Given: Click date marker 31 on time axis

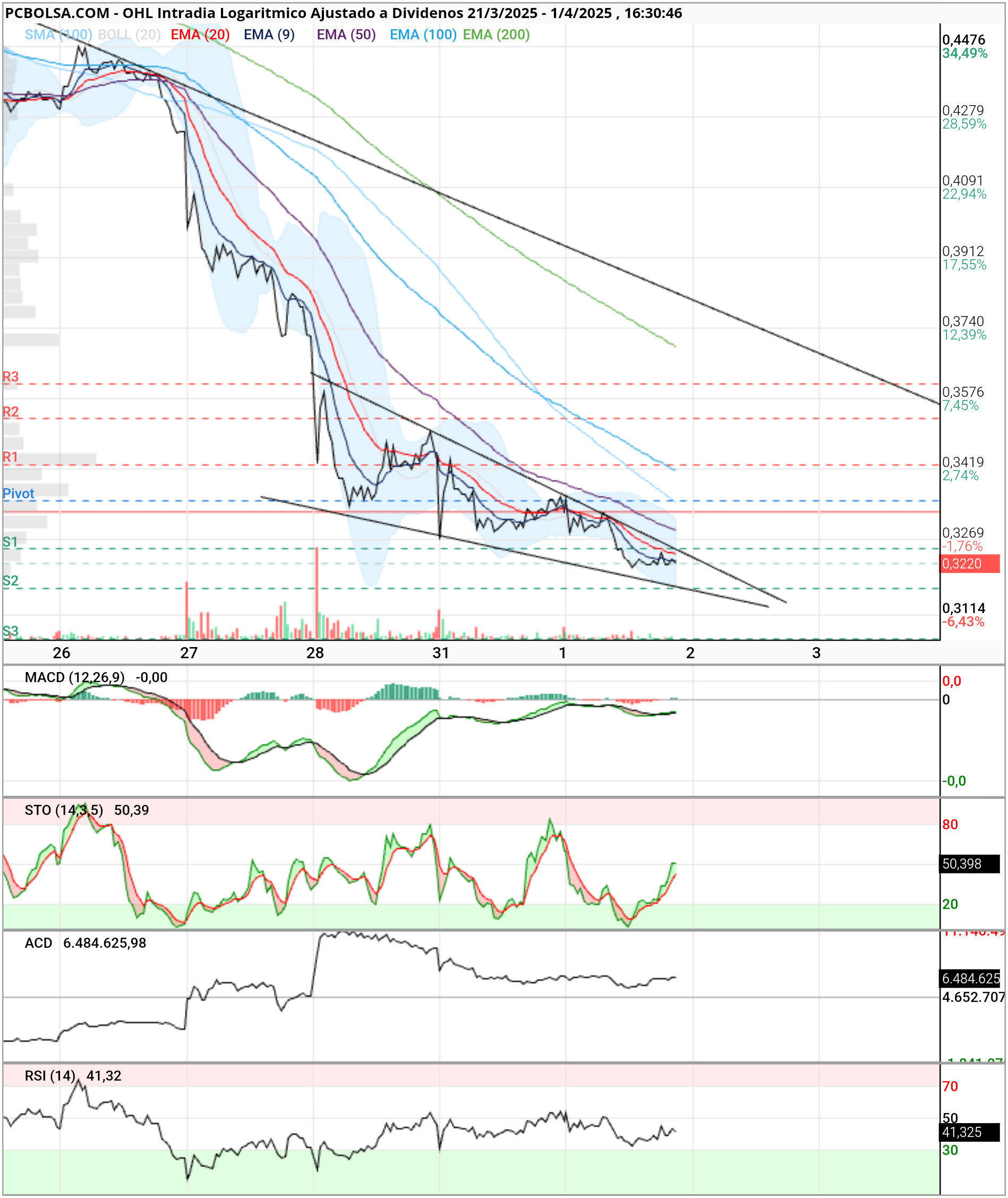Looking at the screenshot, I should [x=441, y=653].
